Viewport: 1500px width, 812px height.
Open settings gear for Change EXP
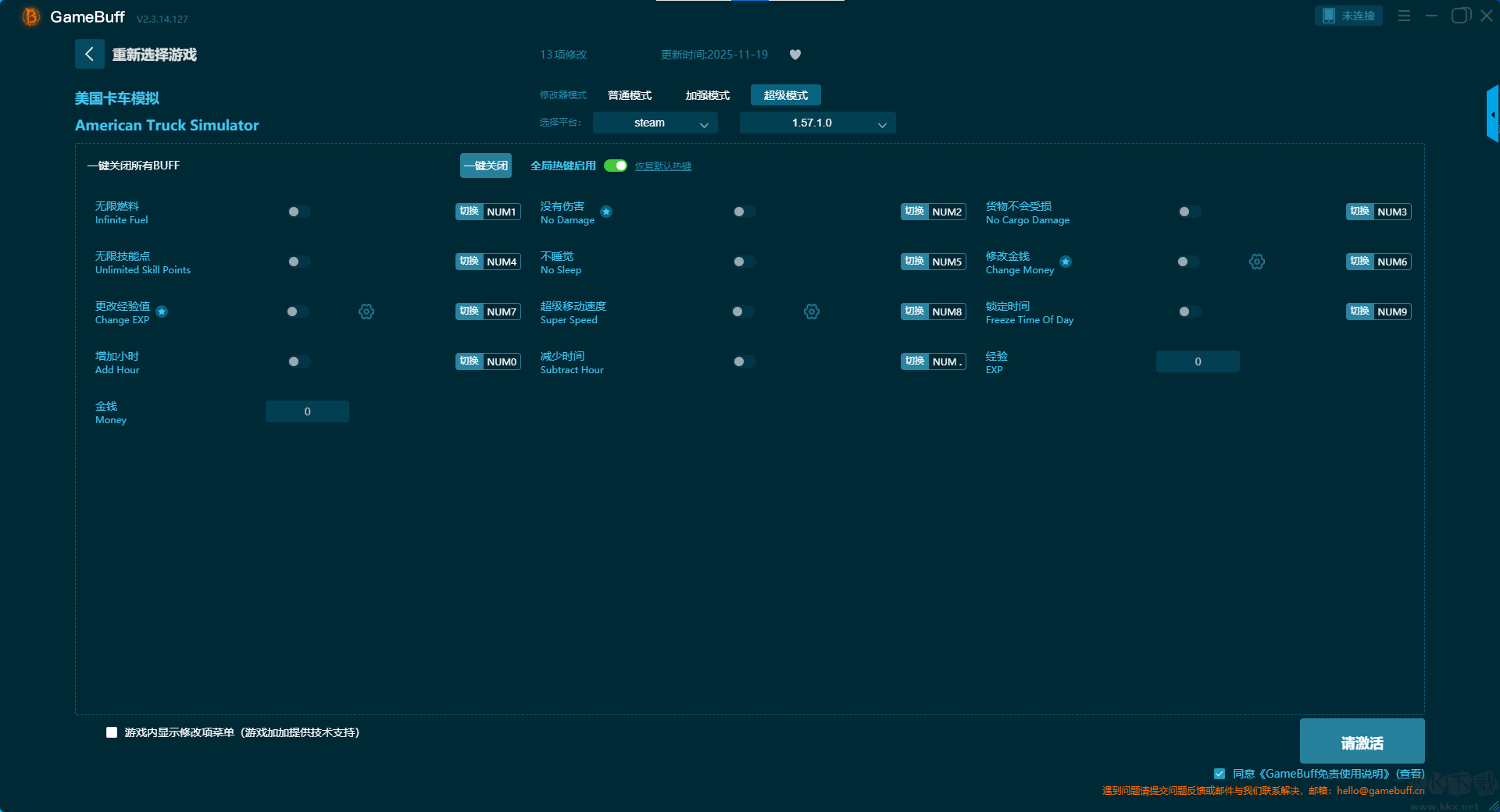click(x=366, y=312)
